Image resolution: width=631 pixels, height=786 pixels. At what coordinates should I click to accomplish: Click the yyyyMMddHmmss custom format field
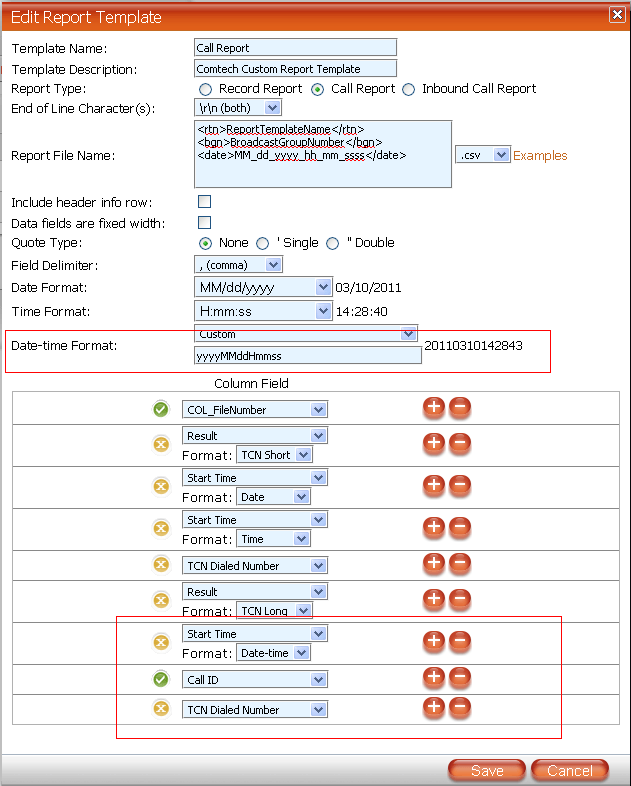pos(308,355)
